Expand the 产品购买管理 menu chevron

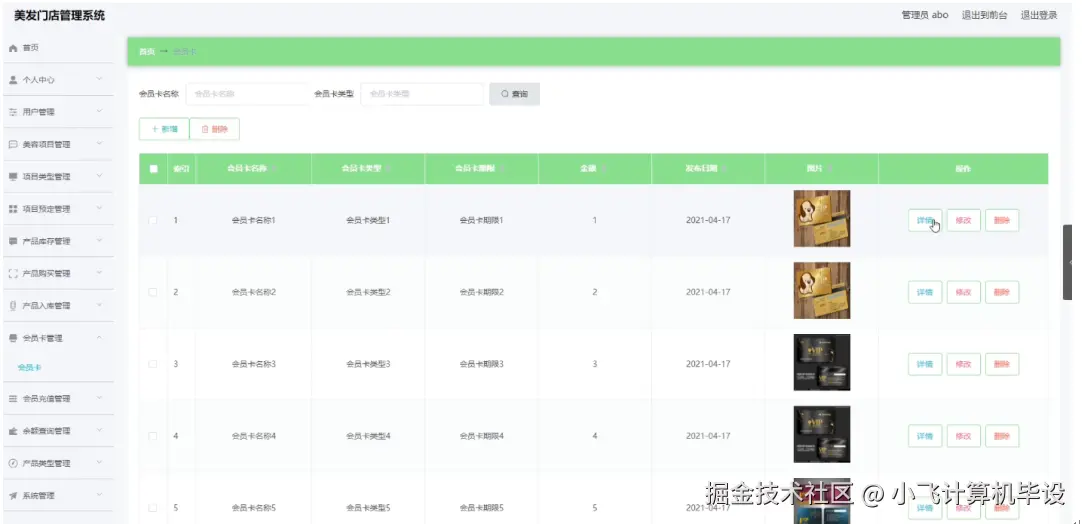pyautogui.click(x=99, y=273)
